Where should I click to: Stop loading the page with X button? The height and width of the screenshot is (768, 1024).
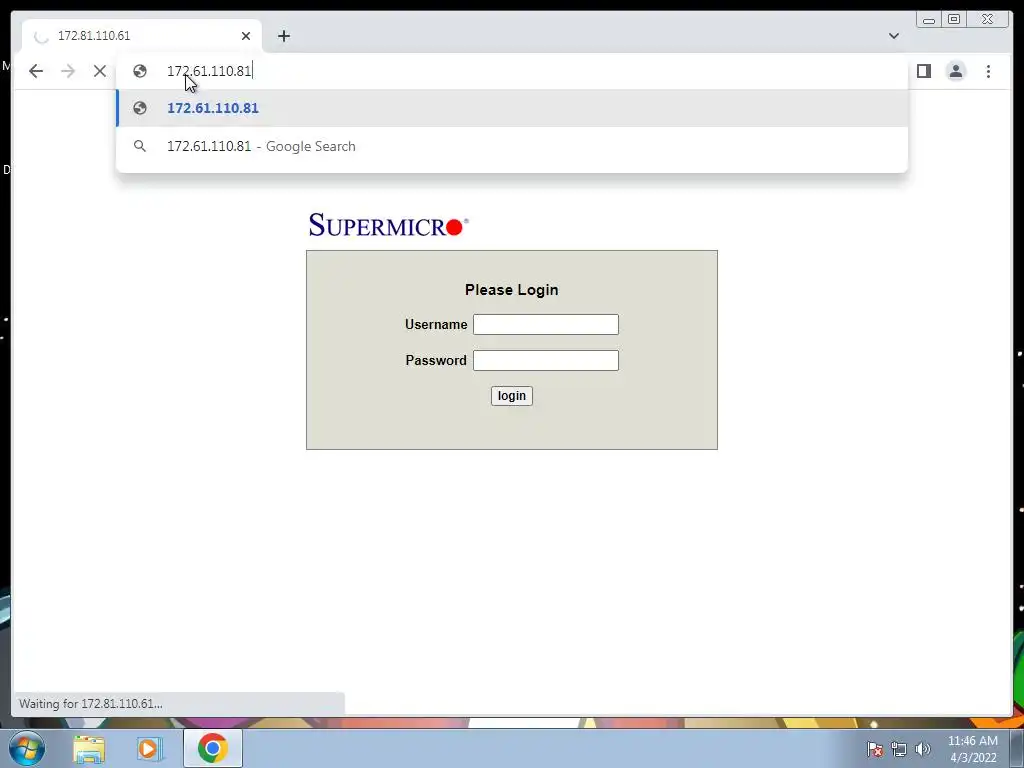click(100, 71)
